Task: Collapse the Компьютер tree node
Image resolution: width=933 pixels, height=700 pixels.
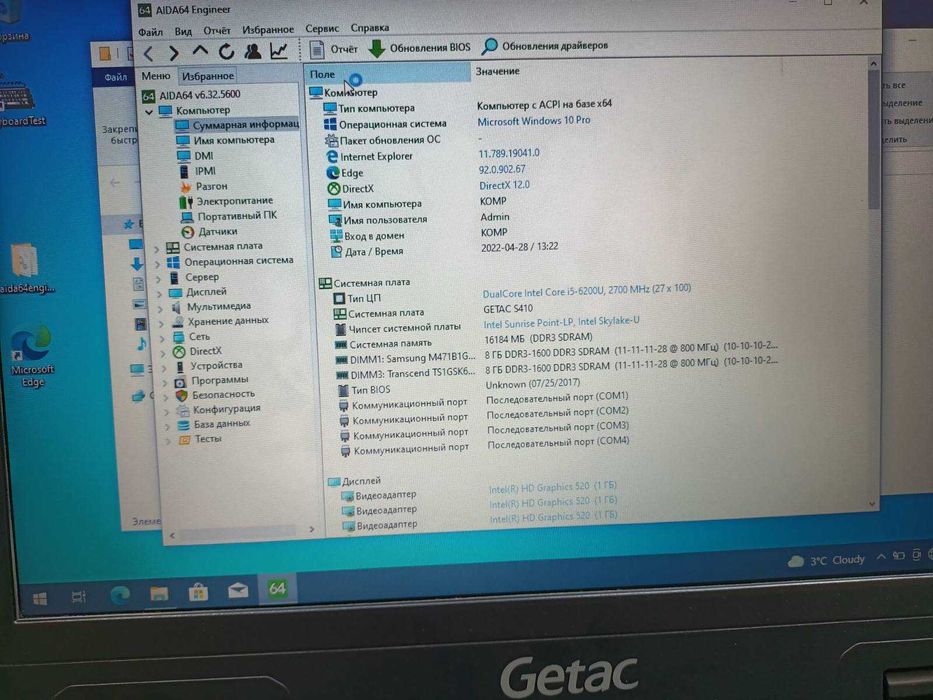Action: pos(149,111)
